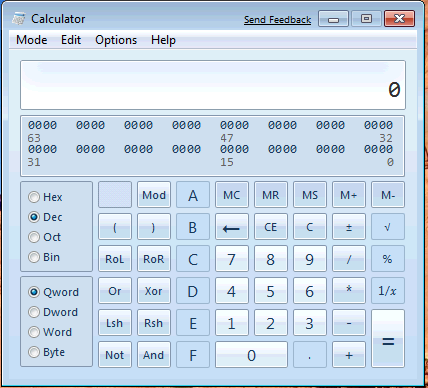The image size is (428, 388).
Task: Click the reciprocal 1/x key
Action: (x=388, y=291)
